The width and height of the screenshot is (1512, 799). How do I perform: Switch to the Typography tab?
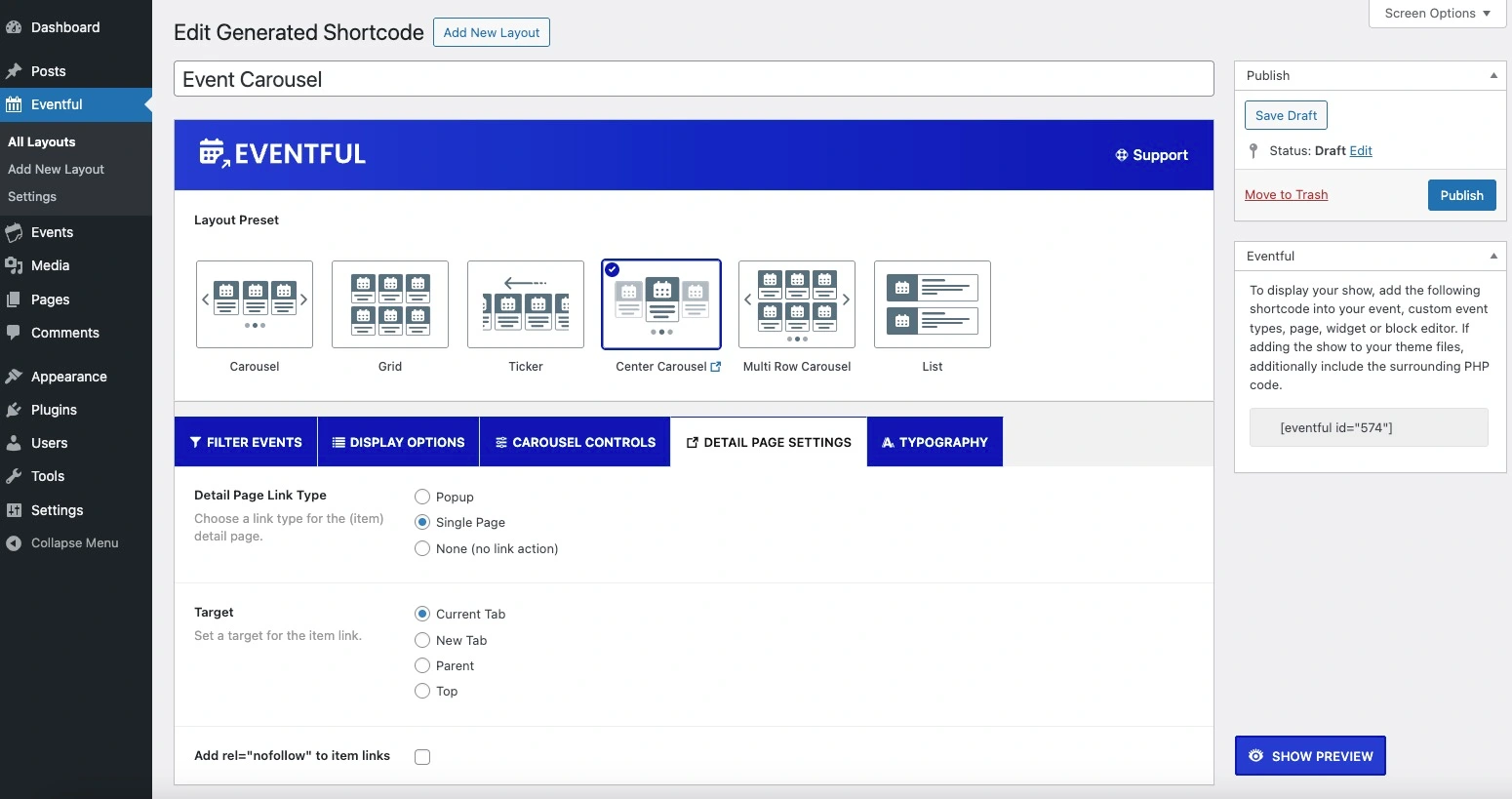click(x=935, y=442)
